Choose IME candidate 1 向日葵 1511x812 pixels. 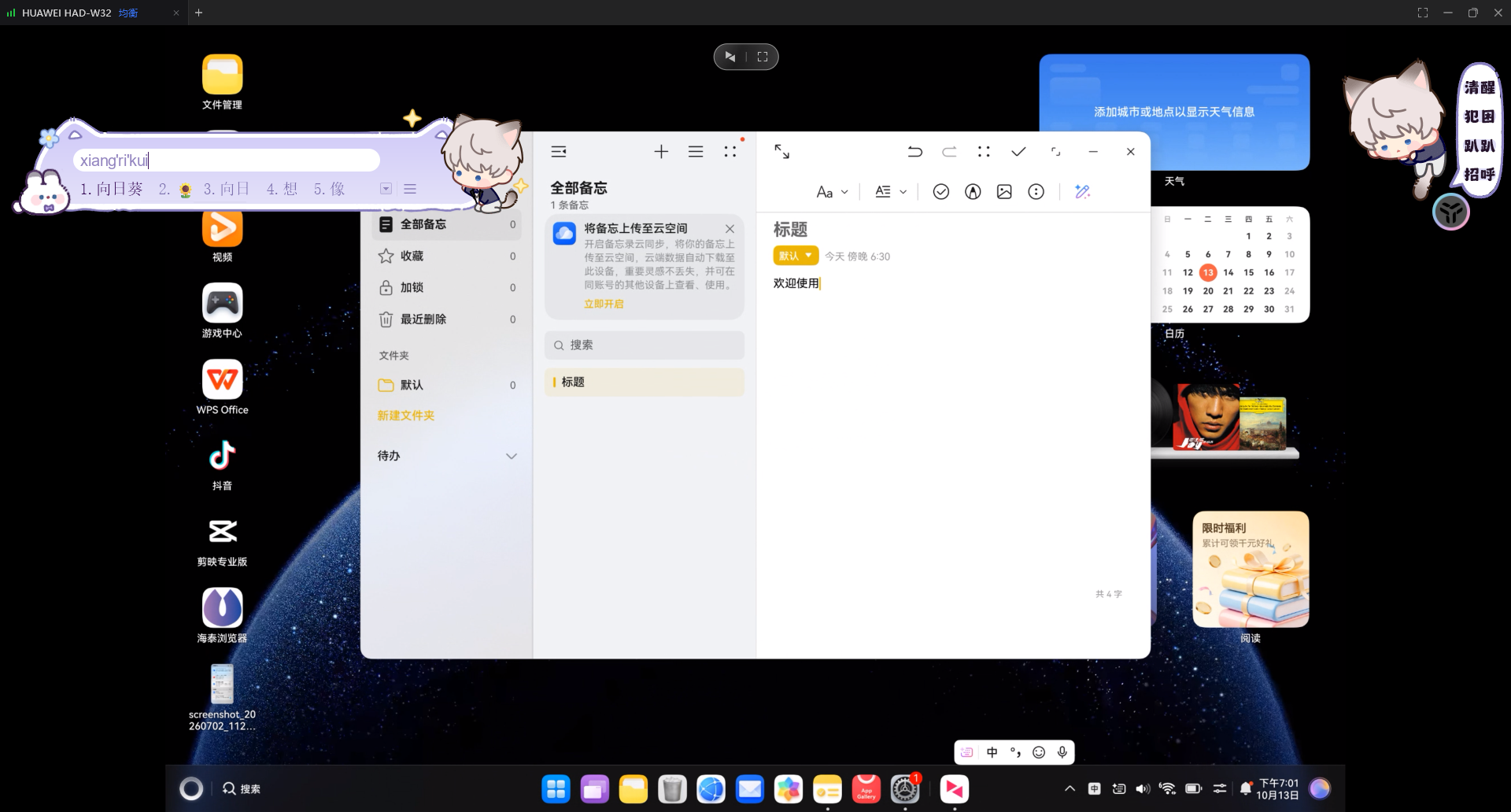pyautogui.click(x=112, y=189)
